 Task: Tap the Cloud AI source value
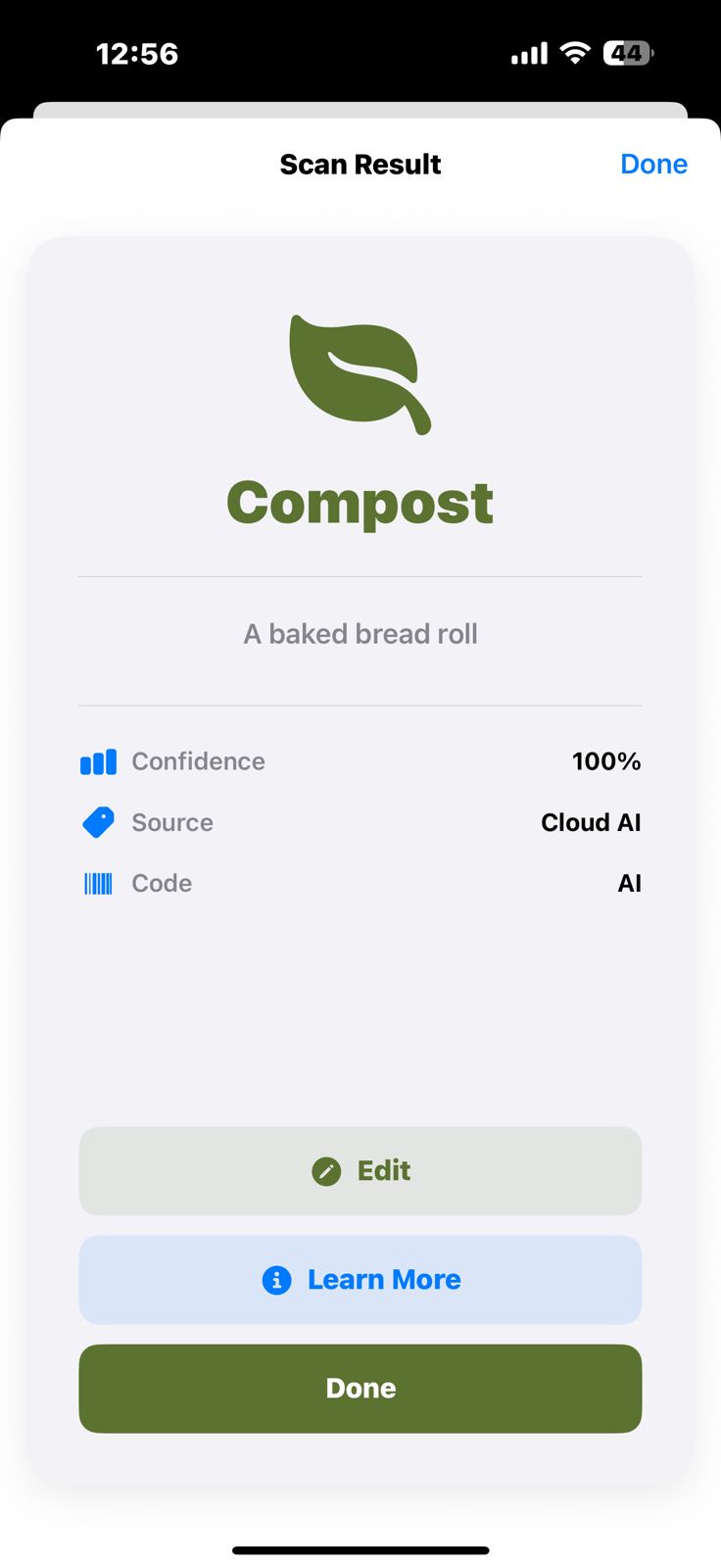point(591,822)
